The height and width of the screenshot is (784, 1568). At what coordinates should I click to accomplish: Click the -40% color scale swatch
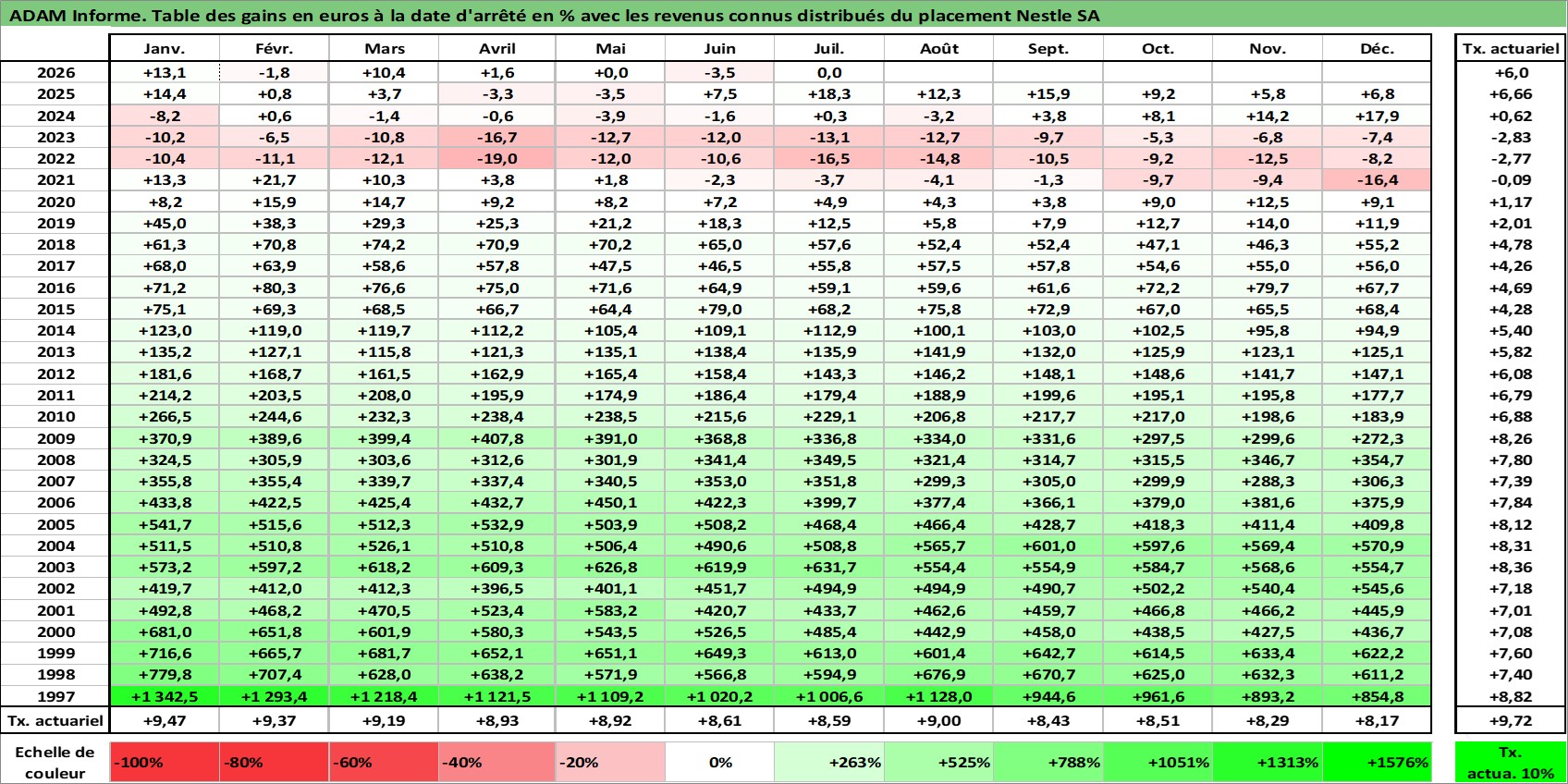pyautogui.click(x=497, y=762)
